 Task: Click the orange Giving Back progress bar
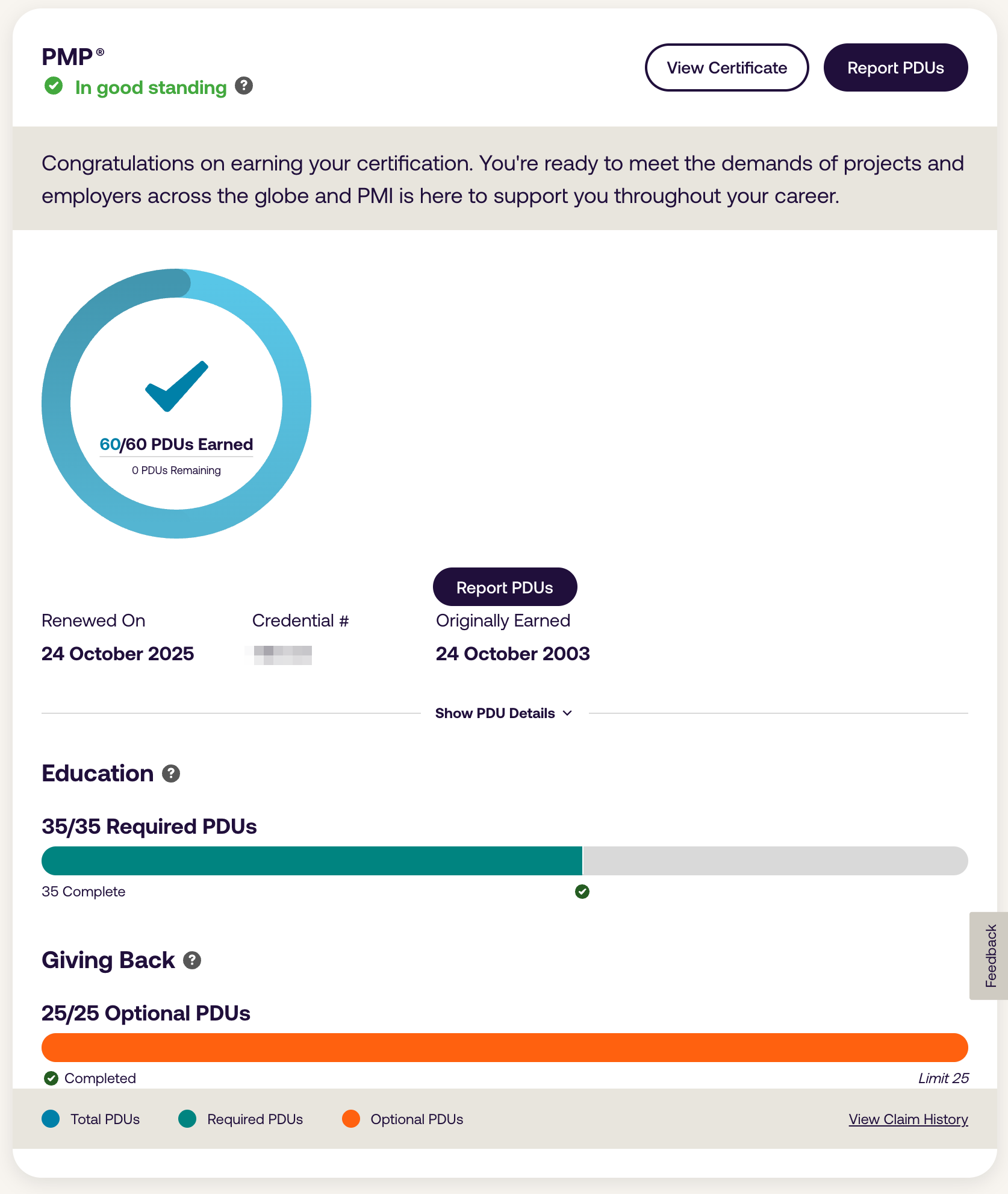click(505, 1048)
